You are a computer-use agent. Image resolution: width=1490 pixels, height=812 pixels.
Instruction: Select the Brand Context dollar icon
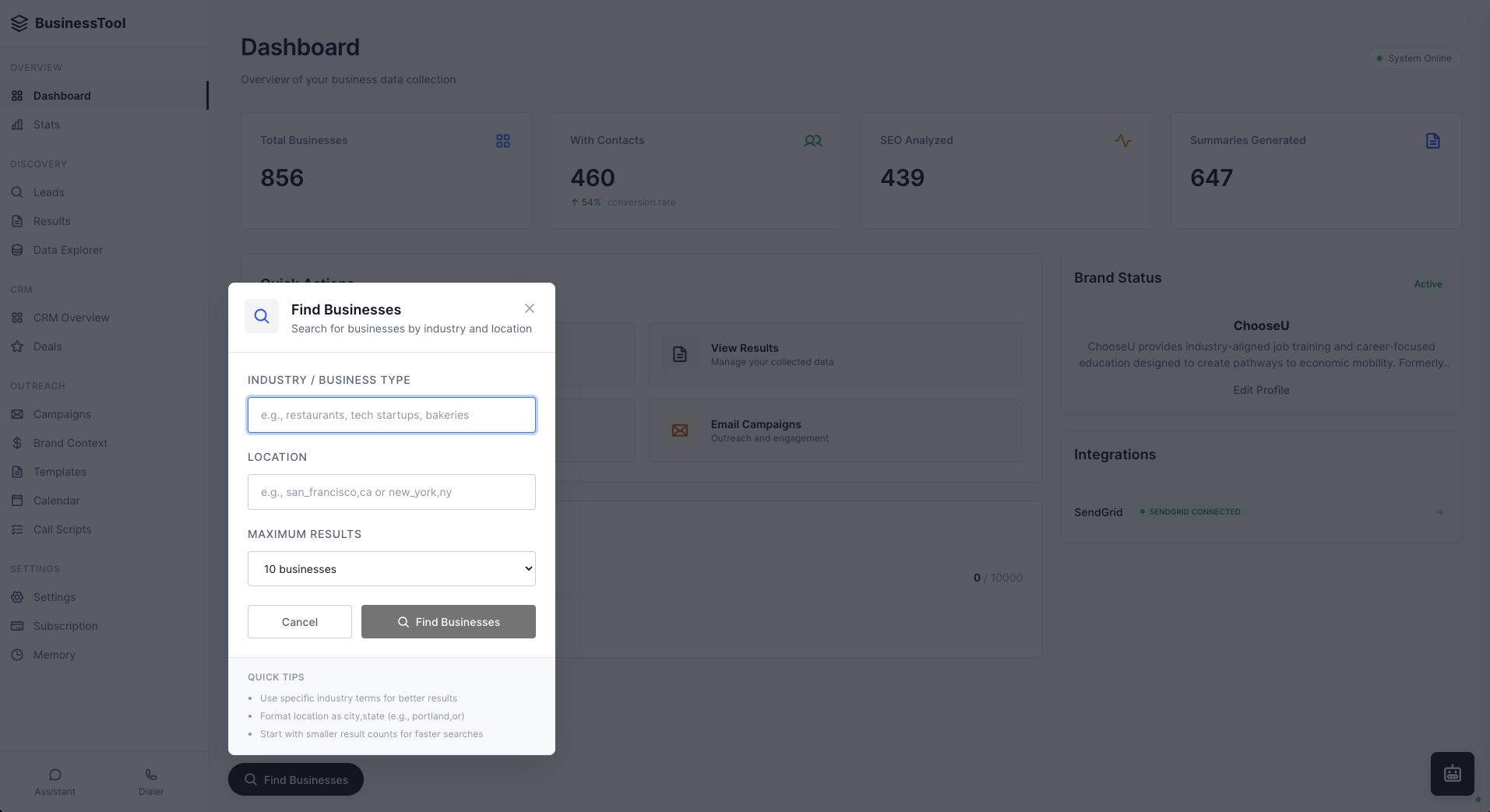[x=17, y=443]
